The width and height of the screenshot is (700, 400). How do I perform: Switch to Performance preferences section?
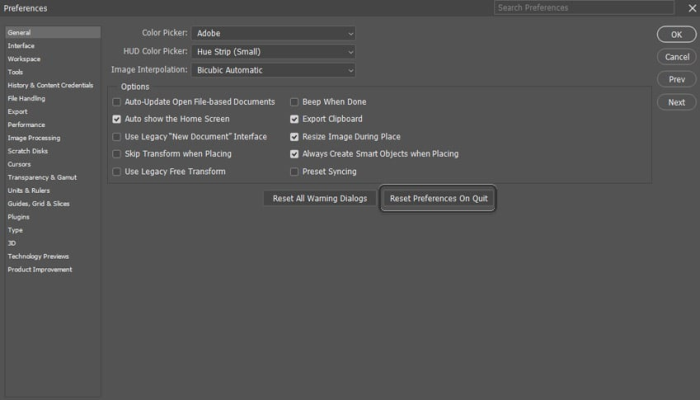tap(26, 125)
